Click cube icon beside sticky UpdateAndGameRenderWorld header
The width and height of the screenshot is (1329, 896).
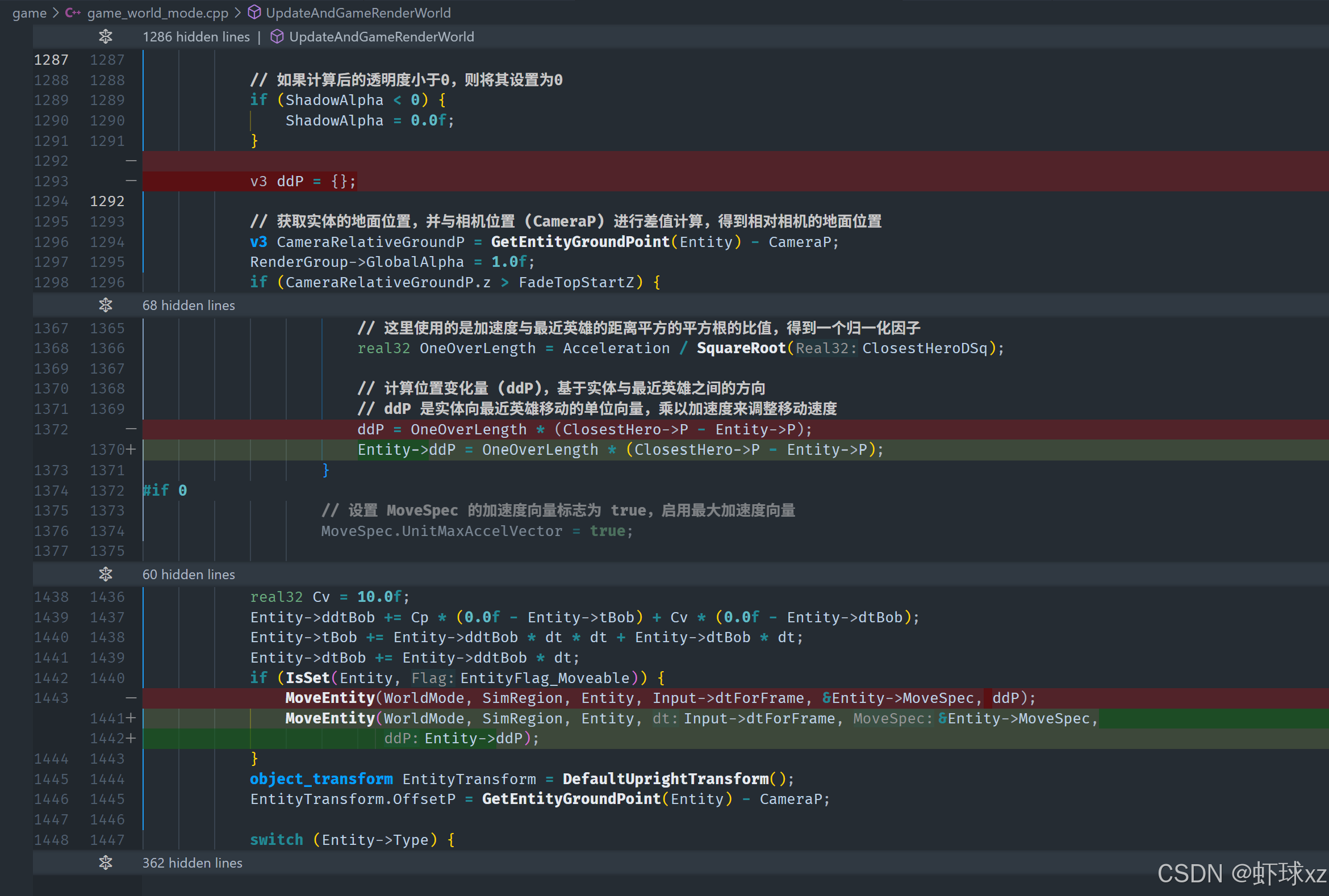[x=277, y=37]
